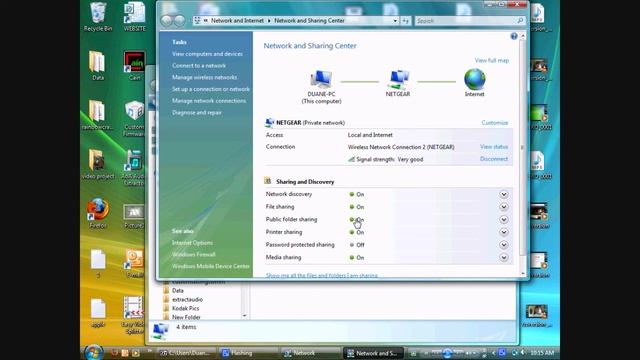Viewport: 640px width, 360px height.
Task: Open Internet Options under See also
Action: 192,243
